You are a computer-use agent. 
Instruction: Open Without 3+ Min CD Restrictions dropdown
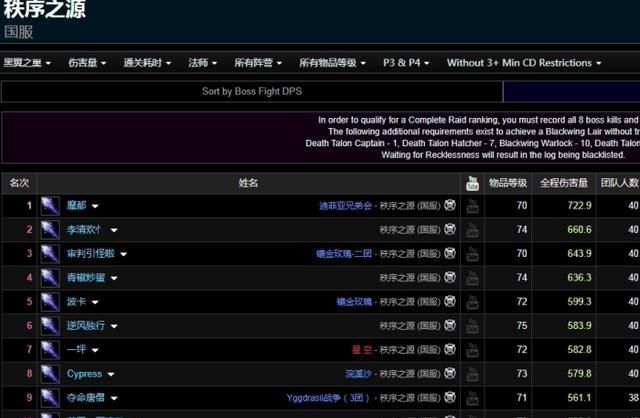point(524,63)
